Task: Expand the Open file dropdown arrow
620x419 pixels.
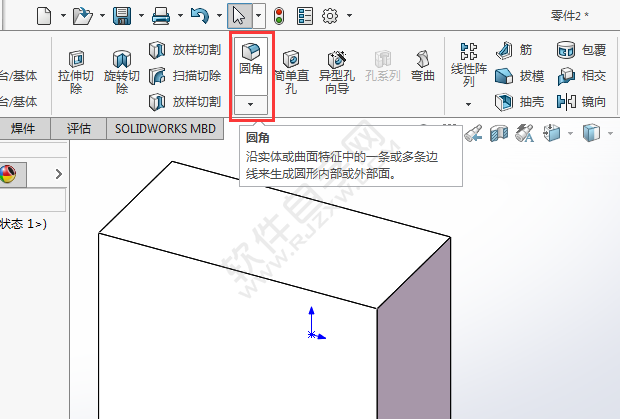Action: (102, 16)
